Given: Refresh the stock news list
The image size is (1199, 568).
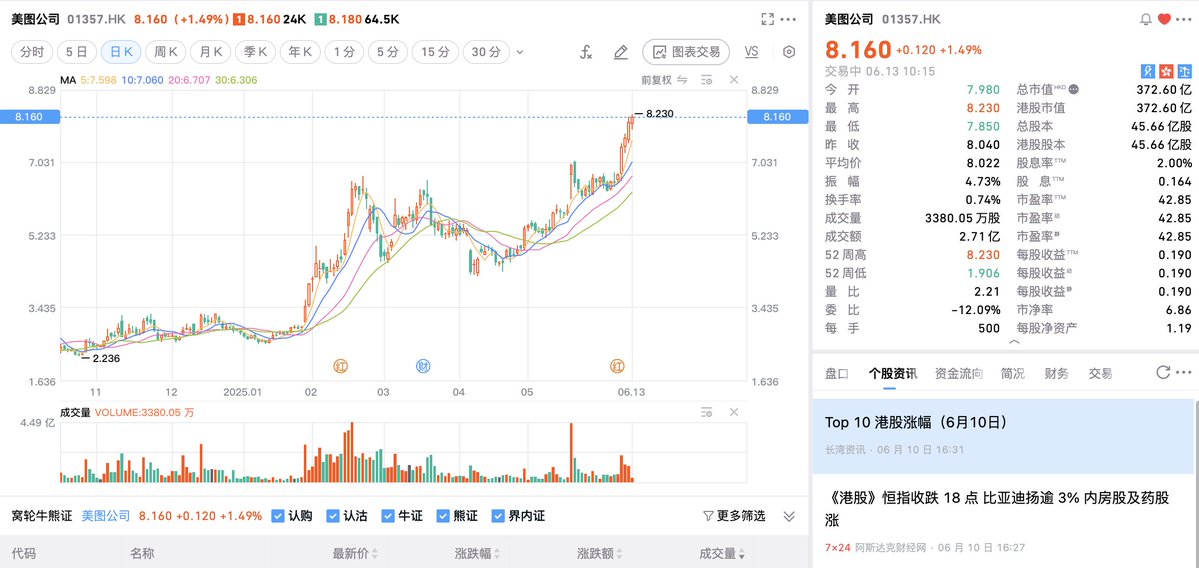Looking at the screenshot, I should pos(1162,372).
